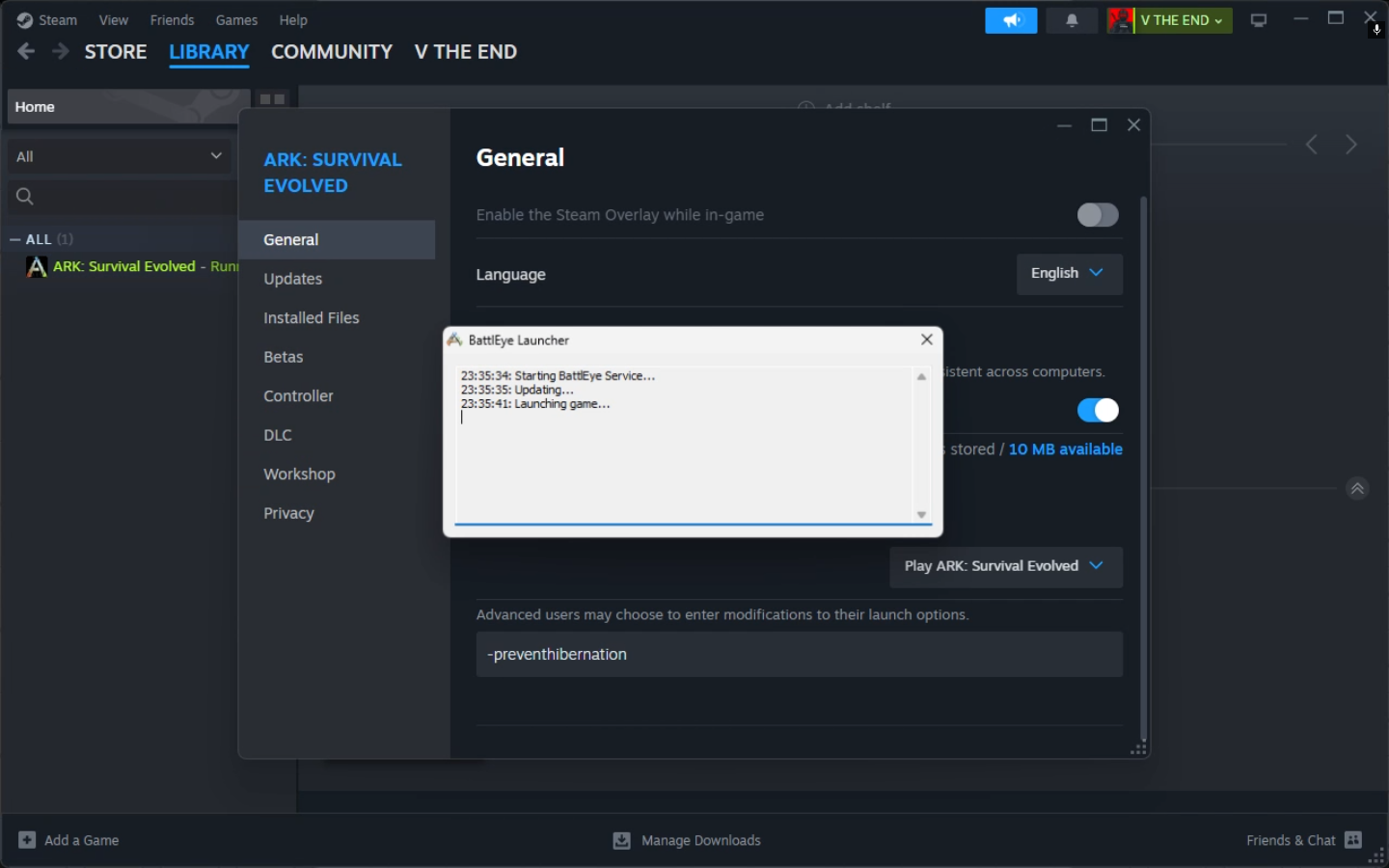
Task: Click Friends & Chat label
Action: 1291,841
